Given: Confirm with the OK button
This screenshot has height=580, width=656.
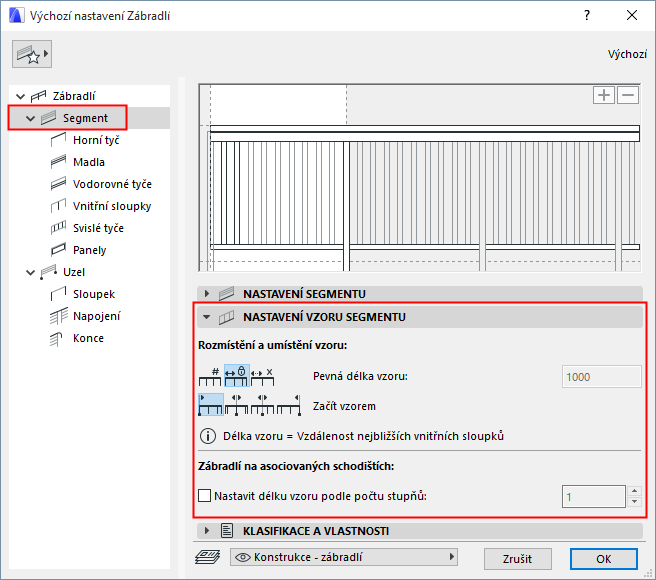Looking at the screenshot, I should tap(604, 559).
